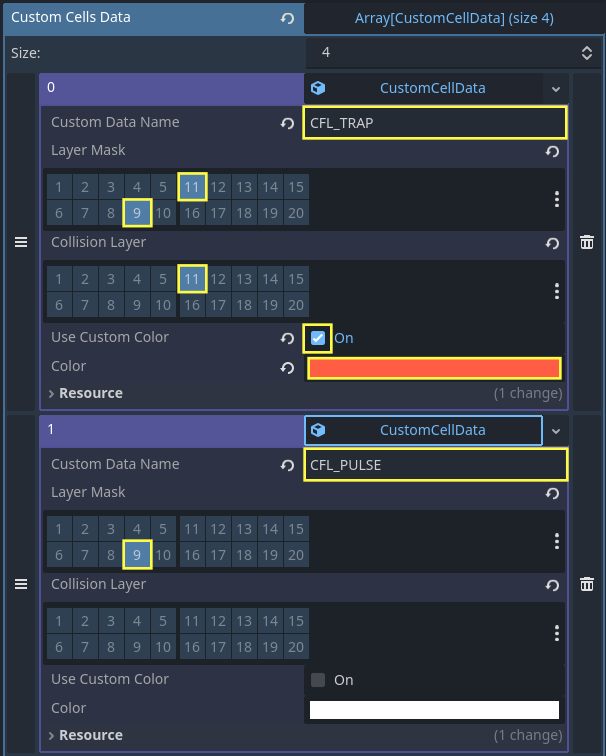Click the CustomCellData resource button of element 1

click(423, 430)
